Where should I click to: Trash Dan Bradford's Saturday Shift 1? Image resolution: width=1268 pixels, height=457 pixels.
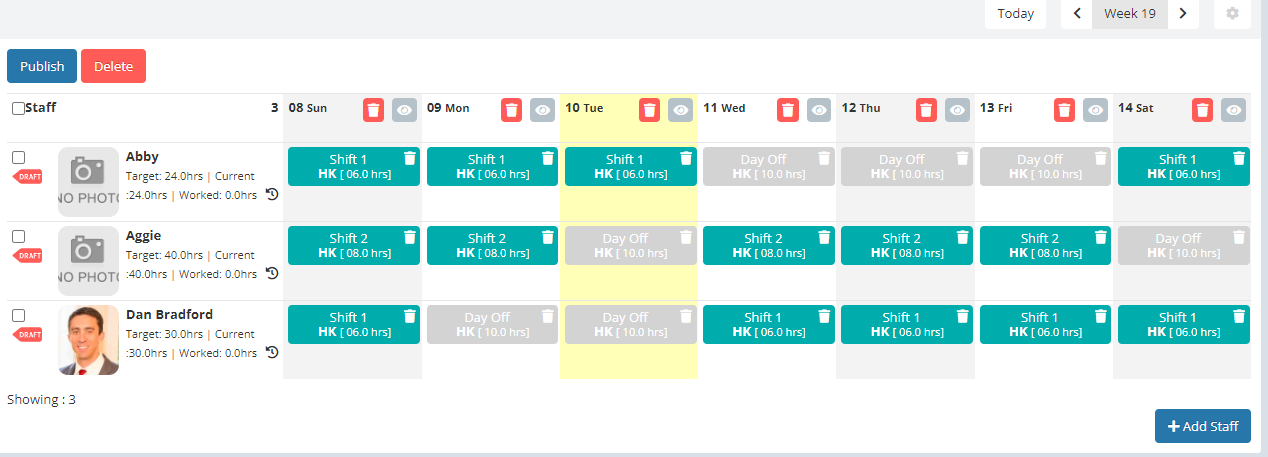point(1239,316)
